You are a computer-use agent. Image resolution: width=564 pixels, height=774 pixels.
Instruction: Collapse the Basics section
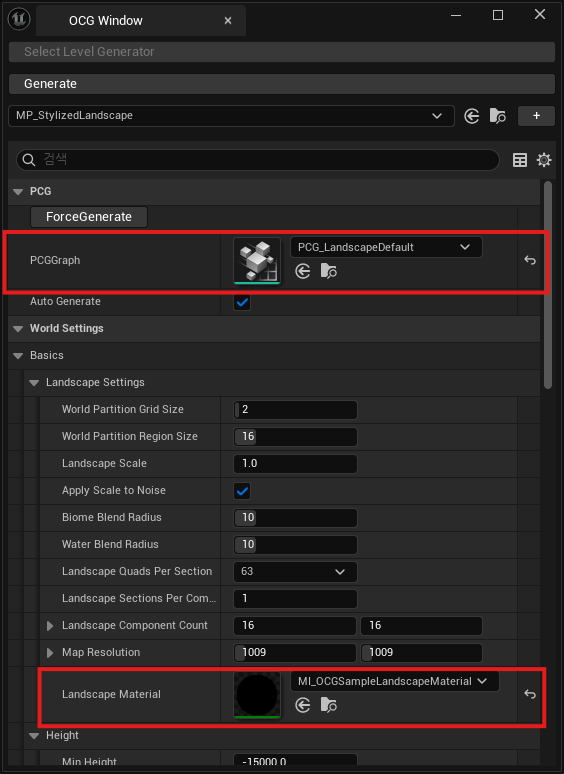pyautogui.click(x=18, y=356)
